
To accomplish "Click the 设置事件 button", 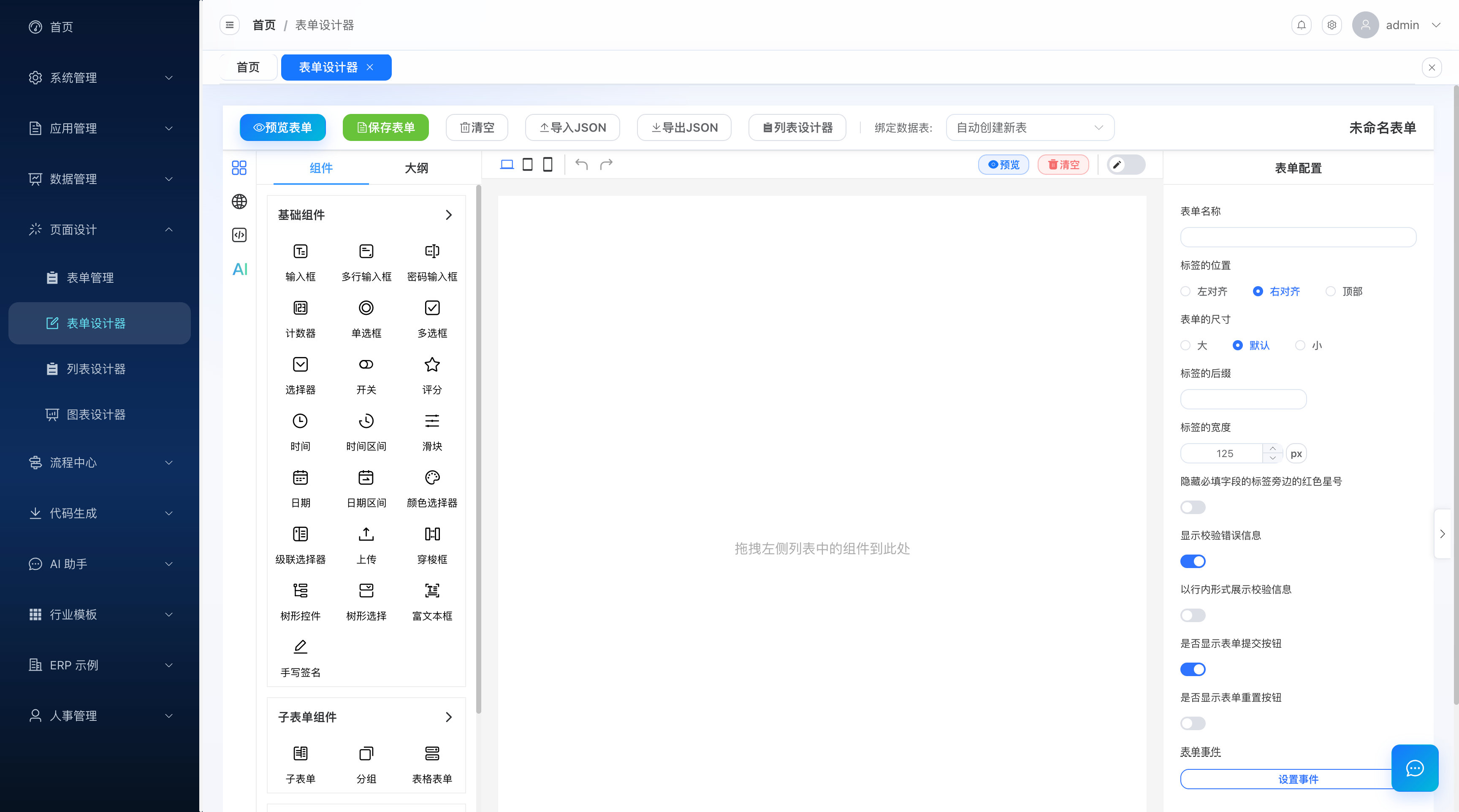I will click(1298, 779).
